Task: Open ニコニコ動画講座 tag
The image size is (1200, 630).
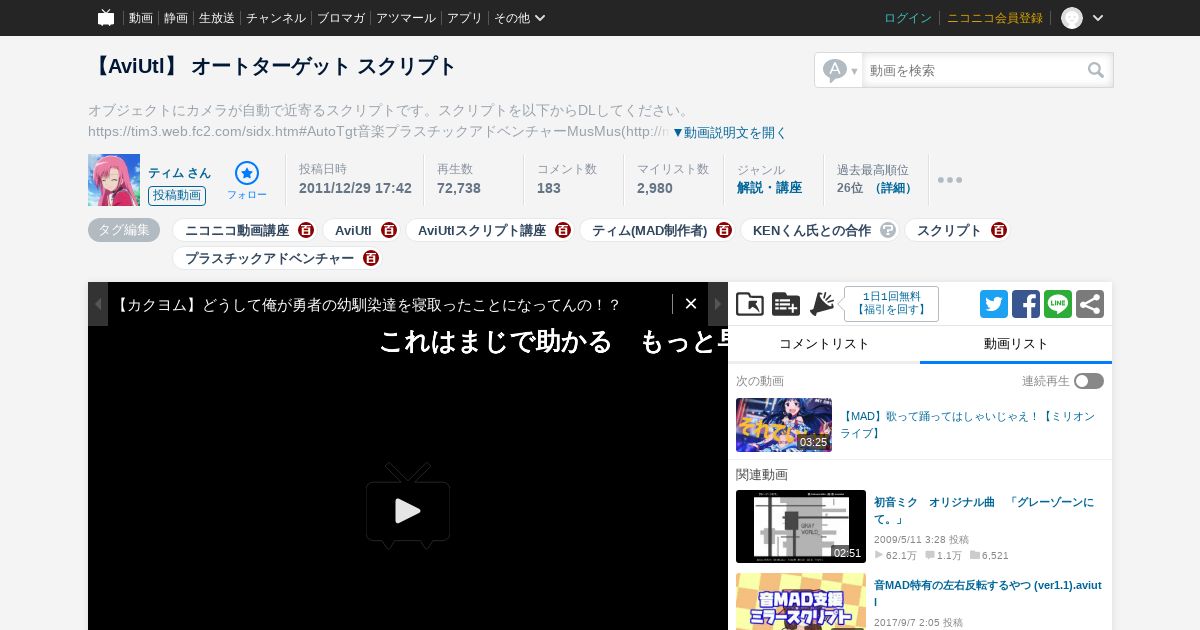Action: (237, 230)
